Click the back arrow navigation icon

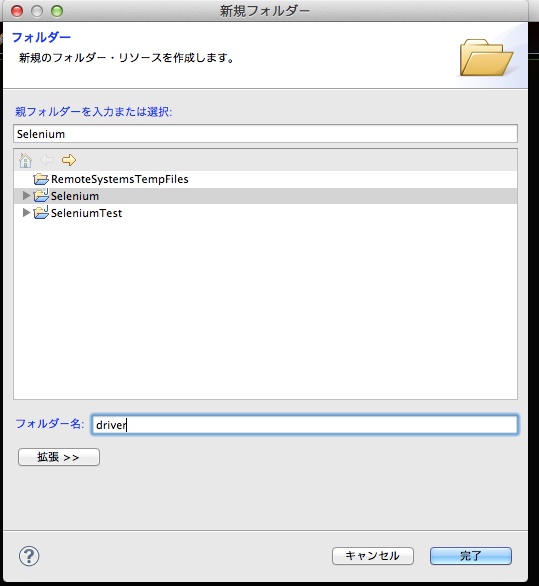coord(47,160)
